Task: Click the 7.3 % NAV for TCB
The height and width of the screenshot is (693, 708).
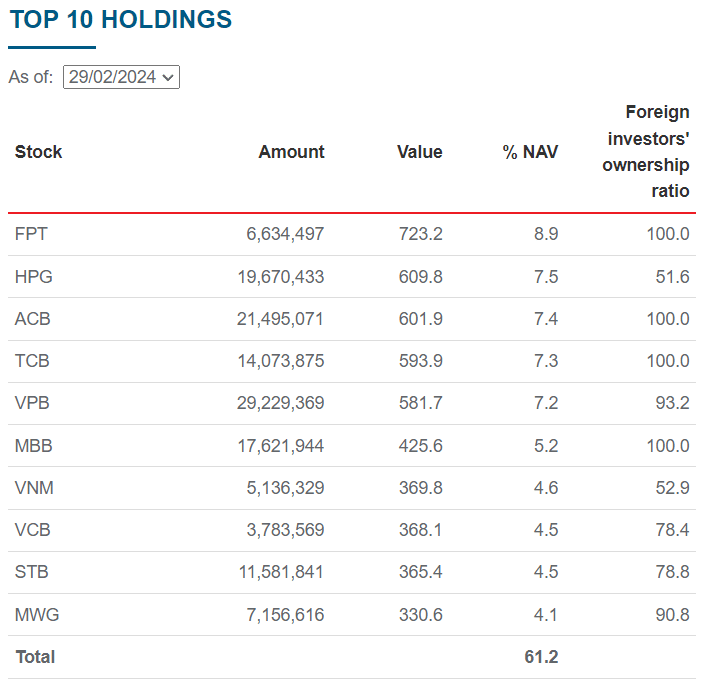Action: [x=546, y=361]
